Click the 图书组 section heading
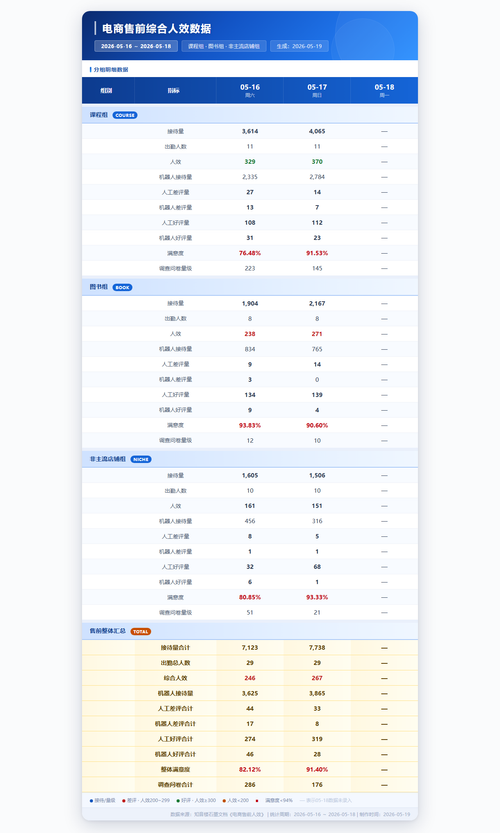Screen dimensions: 500x833 pos(99,287)
